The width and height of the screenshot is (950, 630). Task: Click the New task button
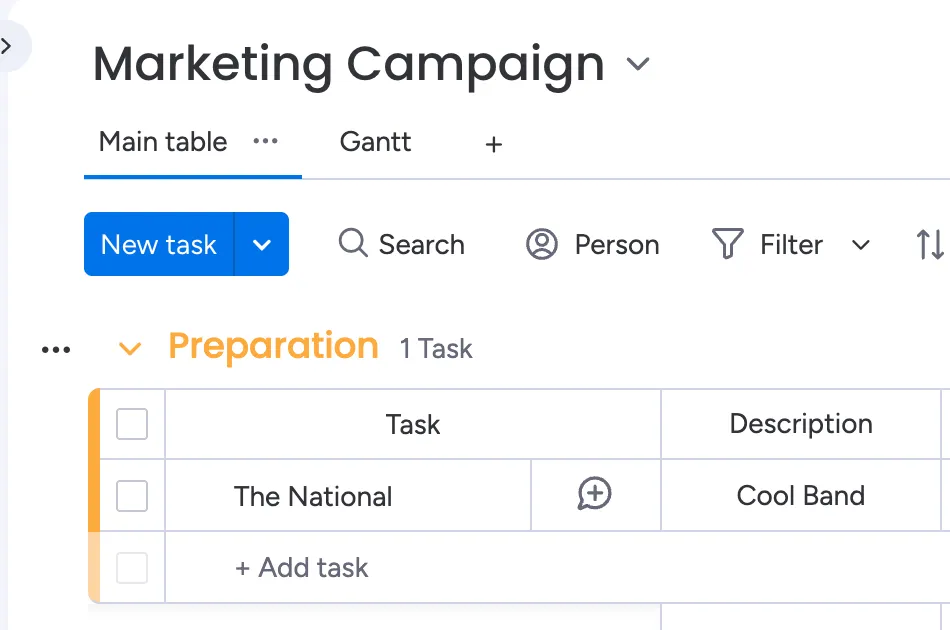[x=159, y=245]
